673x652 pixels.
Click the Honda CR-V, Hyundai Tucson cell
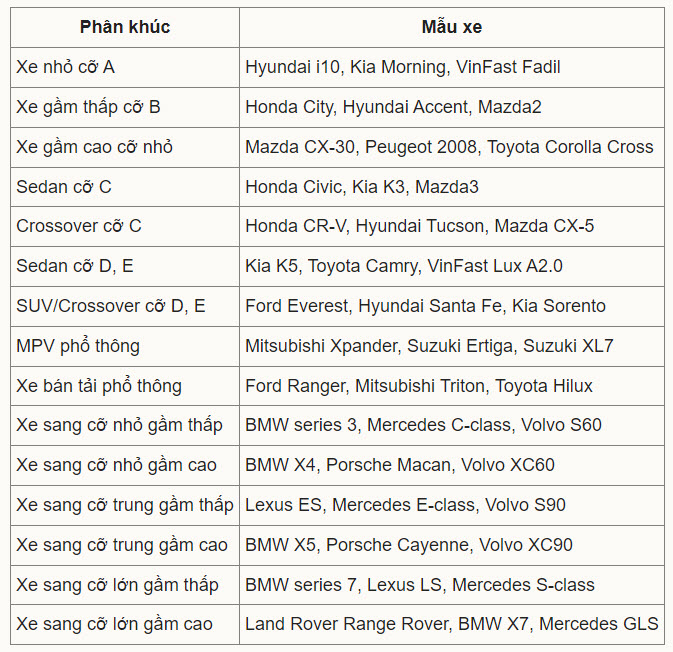[x=419, y=226]
